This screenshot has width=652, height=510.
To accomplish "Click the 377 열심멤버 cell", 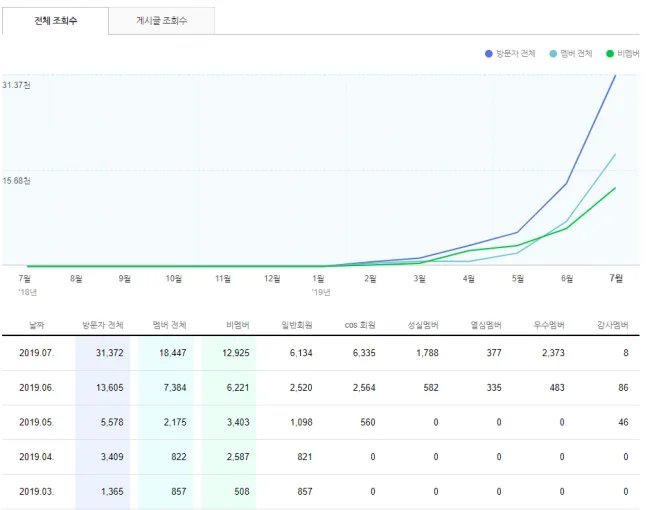I will pos(494,353).
